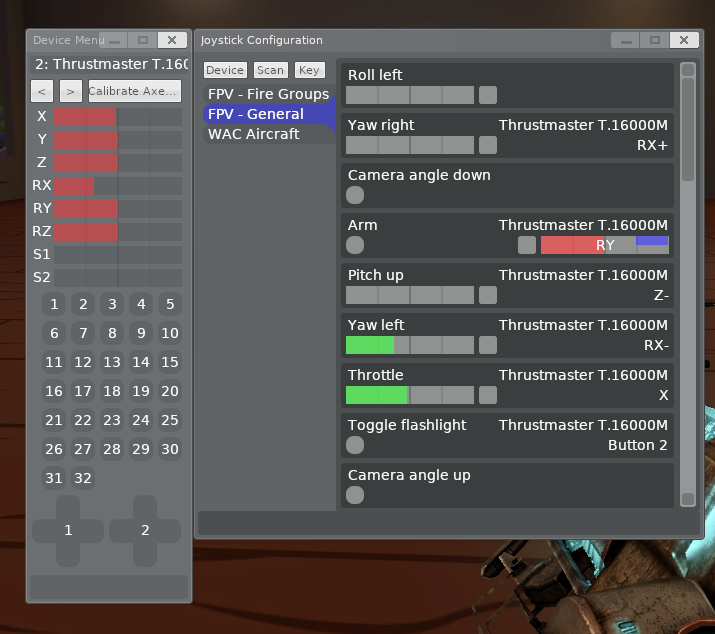The width and height of the screenshot is (715, 634).
Task: Click the Pitch up square button indicator
Action: (x=488, y=295)
